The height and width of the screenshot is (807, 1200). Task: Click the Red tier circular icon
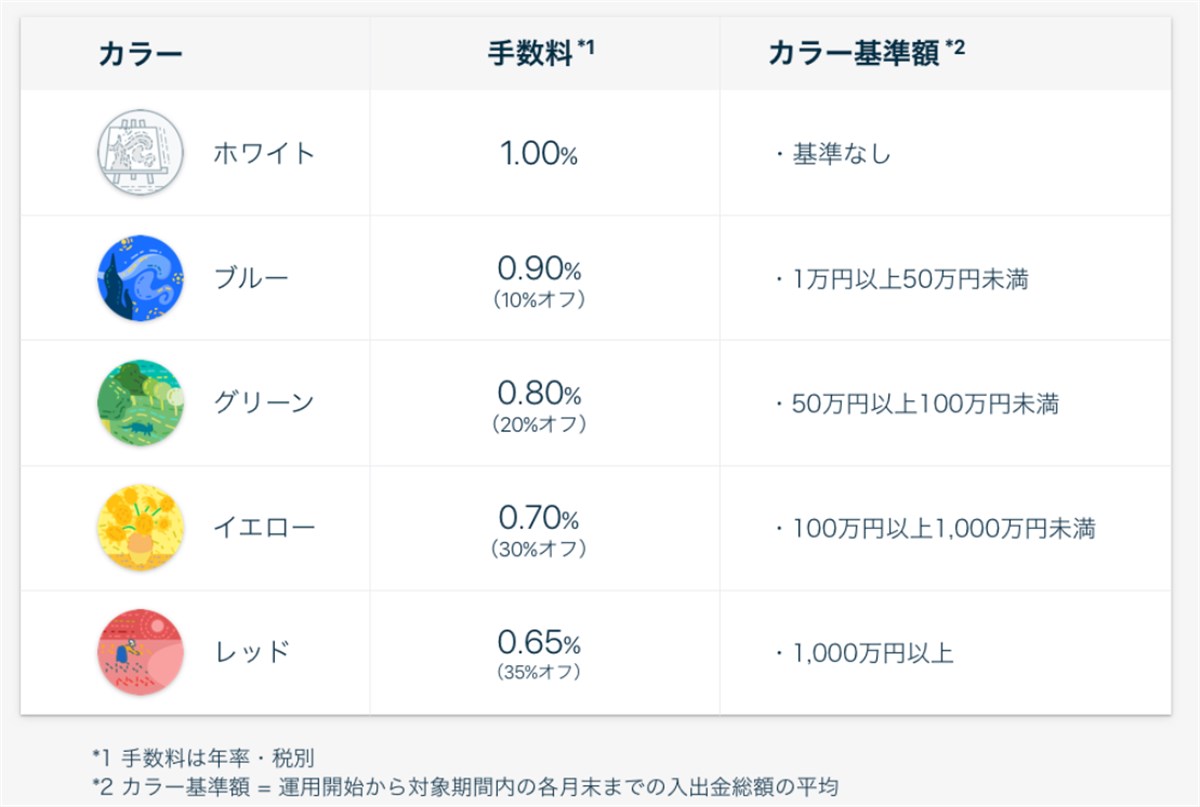click(140, 653)
